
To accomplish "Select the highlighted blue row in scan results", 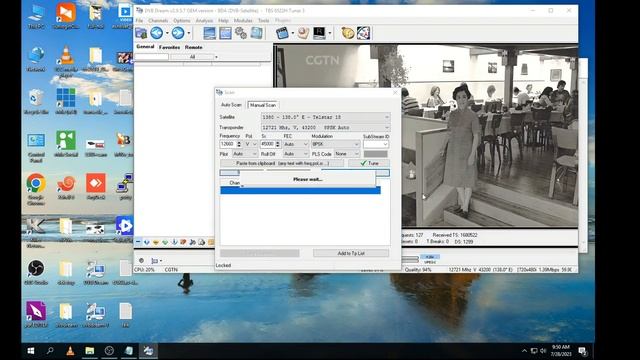I will click(x=300, y=190).
